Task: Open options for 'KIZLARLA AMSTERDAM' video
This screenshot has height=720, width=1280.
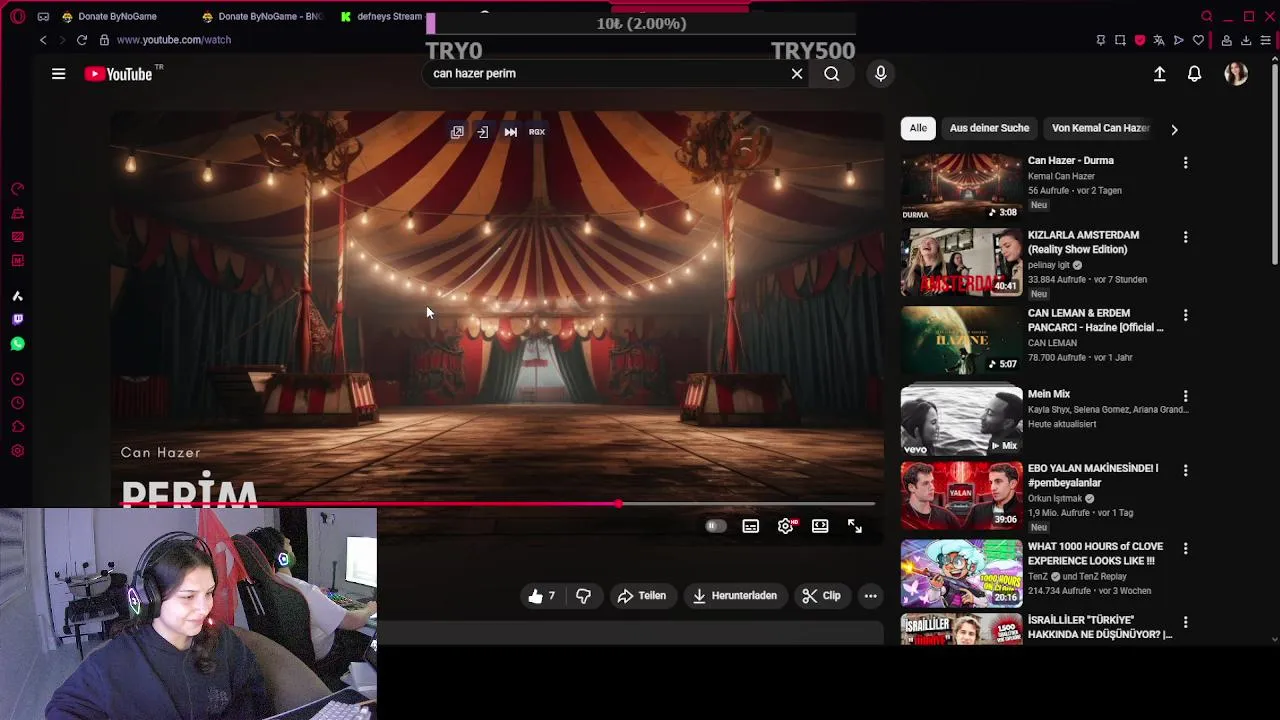Action: click(1185, 237)
